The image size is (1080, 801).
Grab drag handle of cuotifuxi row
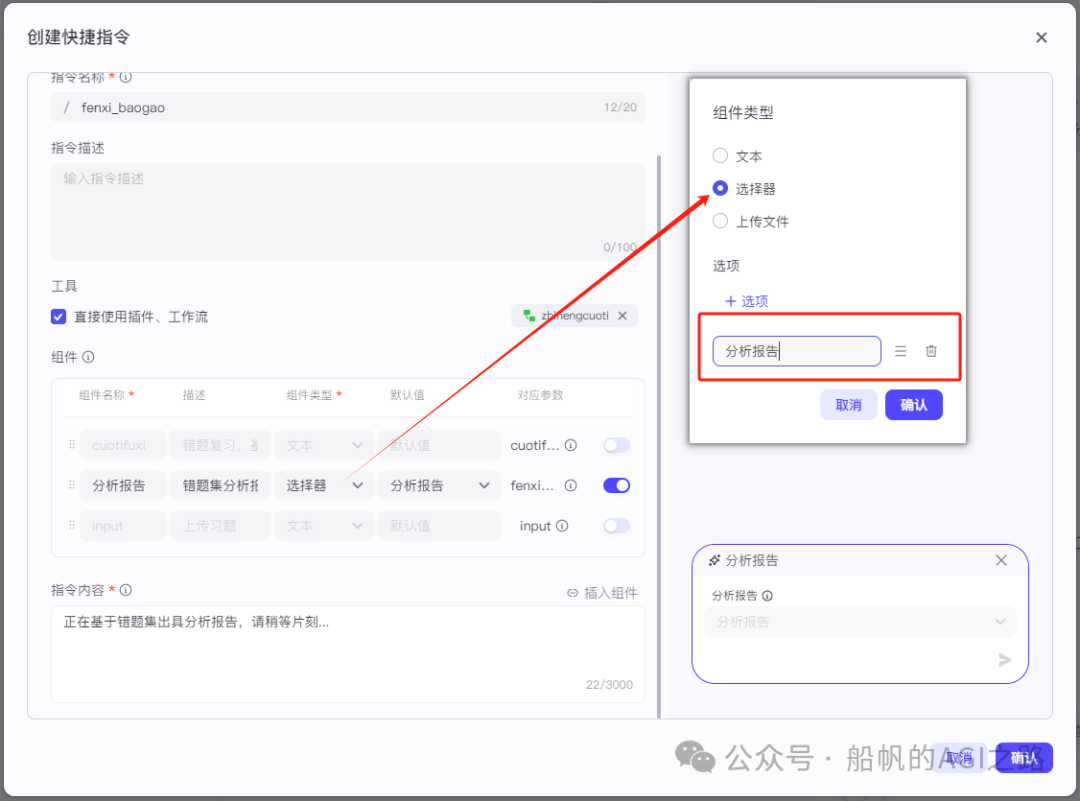tap(72, 445)
